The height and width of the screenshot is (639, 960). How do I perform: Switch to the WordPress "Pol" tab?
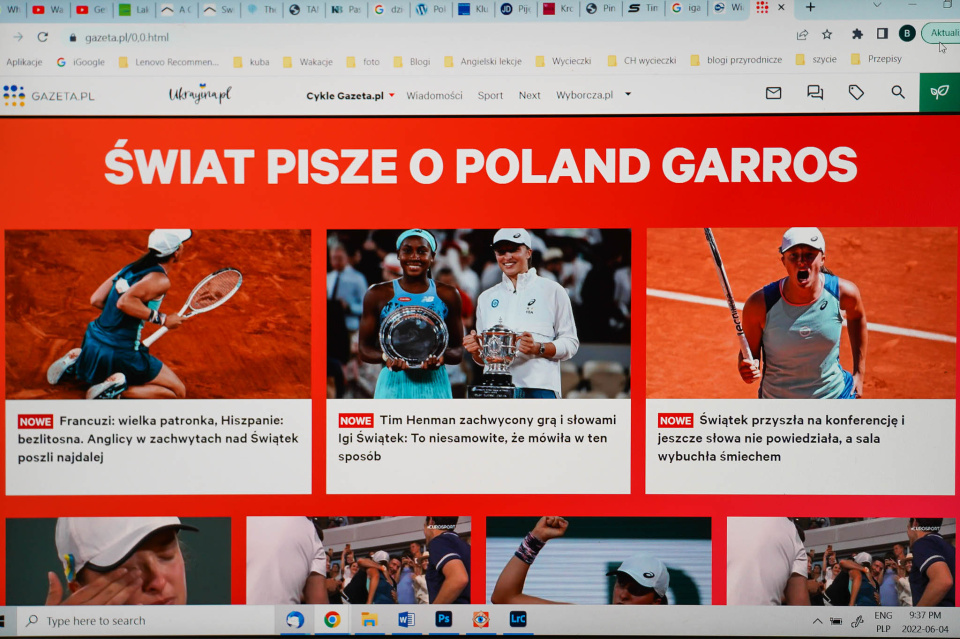(431, 9)
